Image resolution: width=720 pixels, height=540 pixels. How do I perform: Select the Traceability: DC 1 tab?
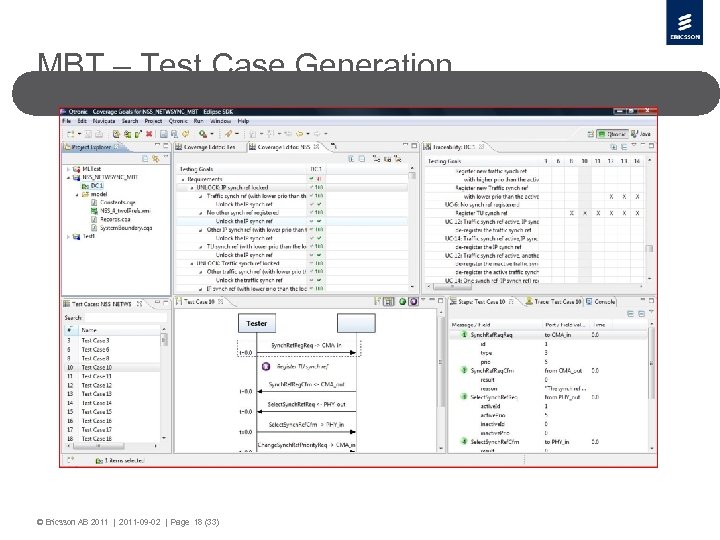coord(454,147)
